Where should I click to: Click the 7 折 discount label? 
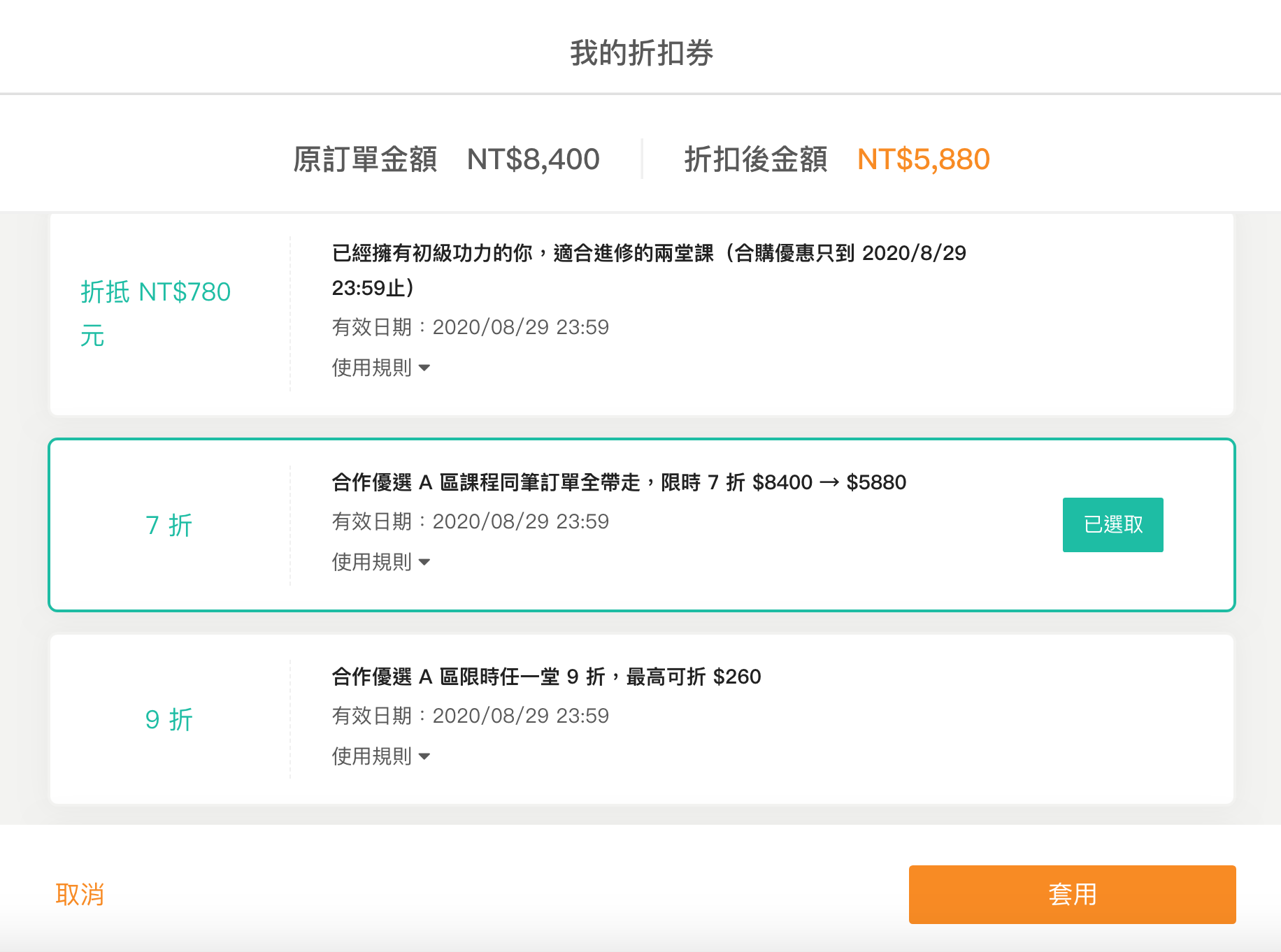[169, 526]
